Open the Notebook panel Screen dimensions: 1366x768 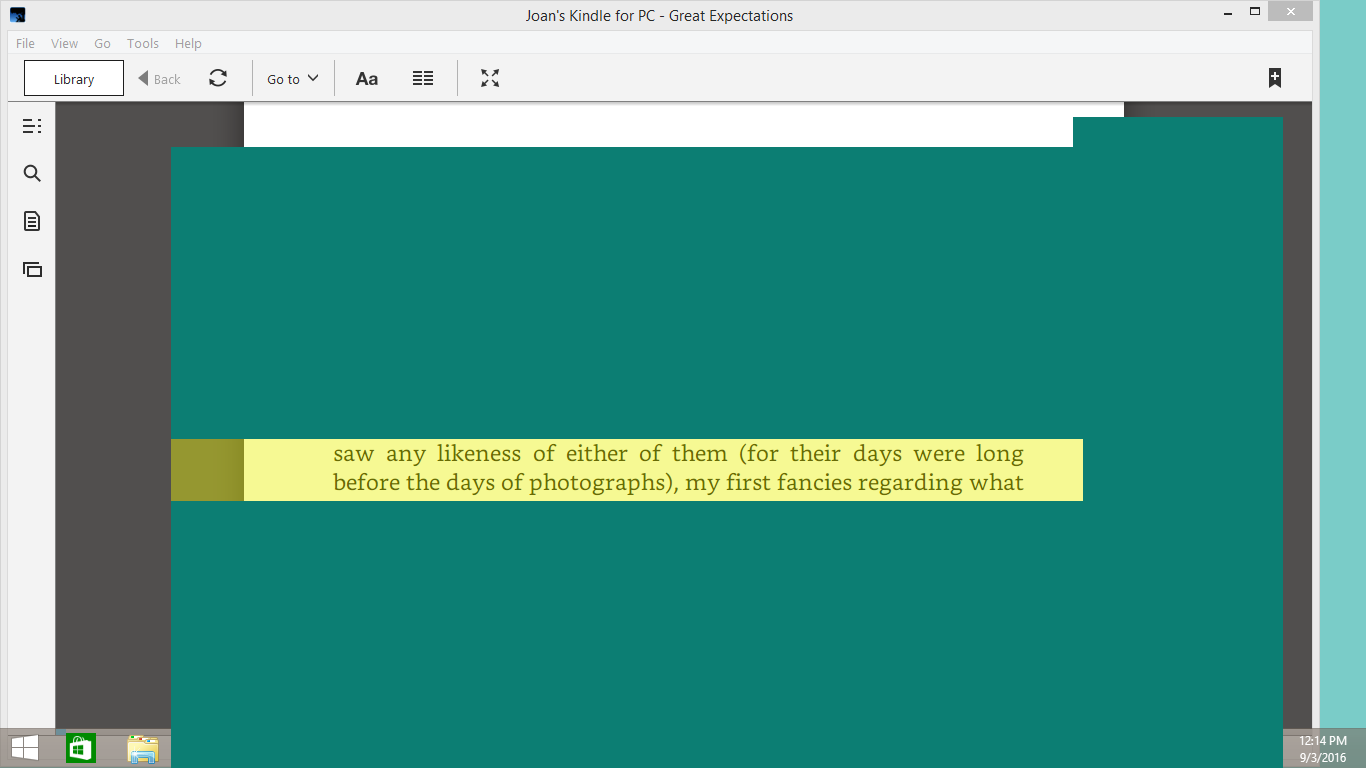[31, 221]
